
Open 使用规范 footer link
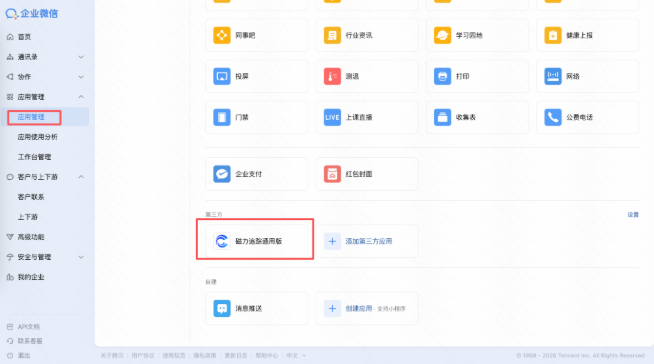click(x=174, y=356)
